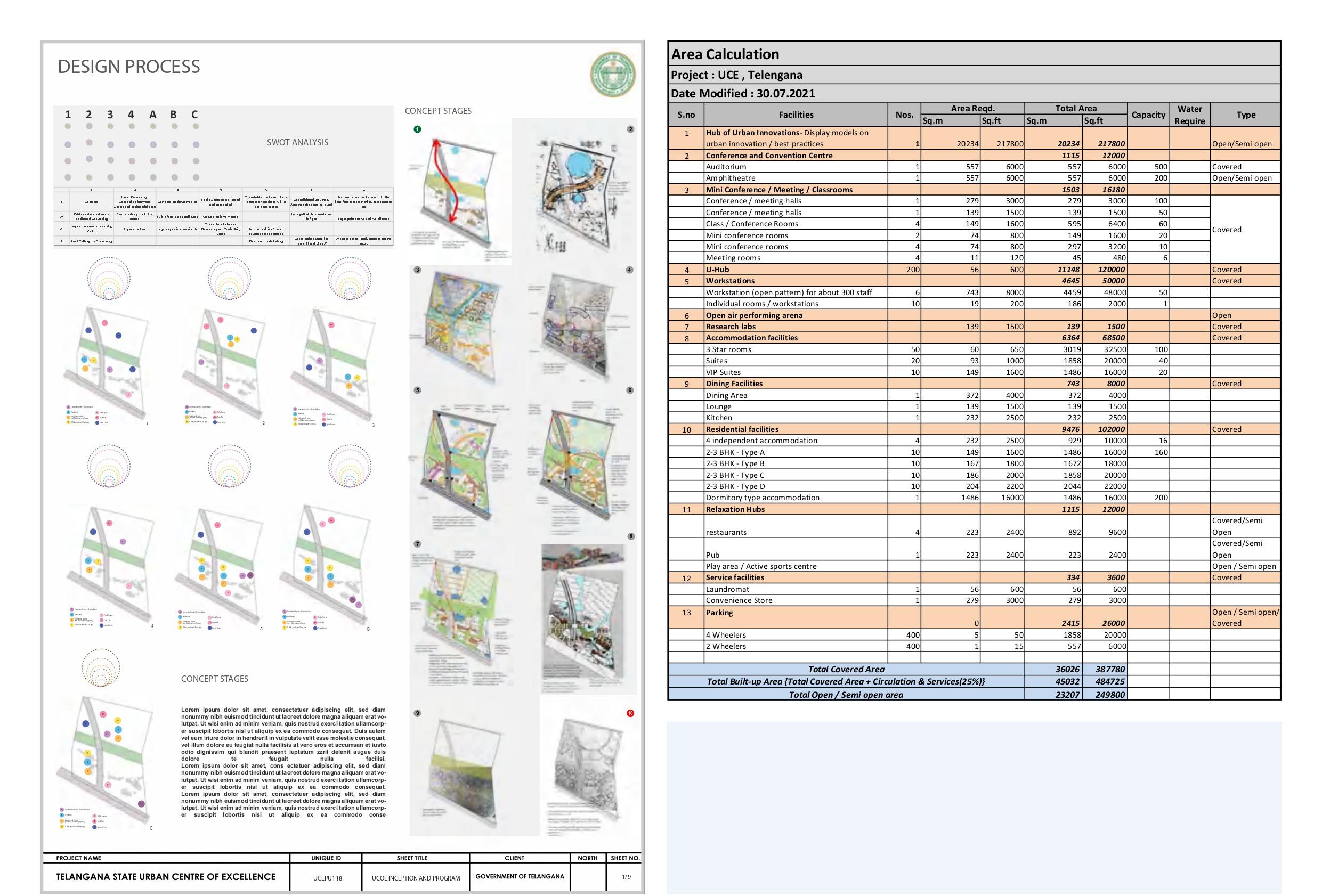Click the 'Type' column header
The image size is (1322, 896).
pos(1246,115)
